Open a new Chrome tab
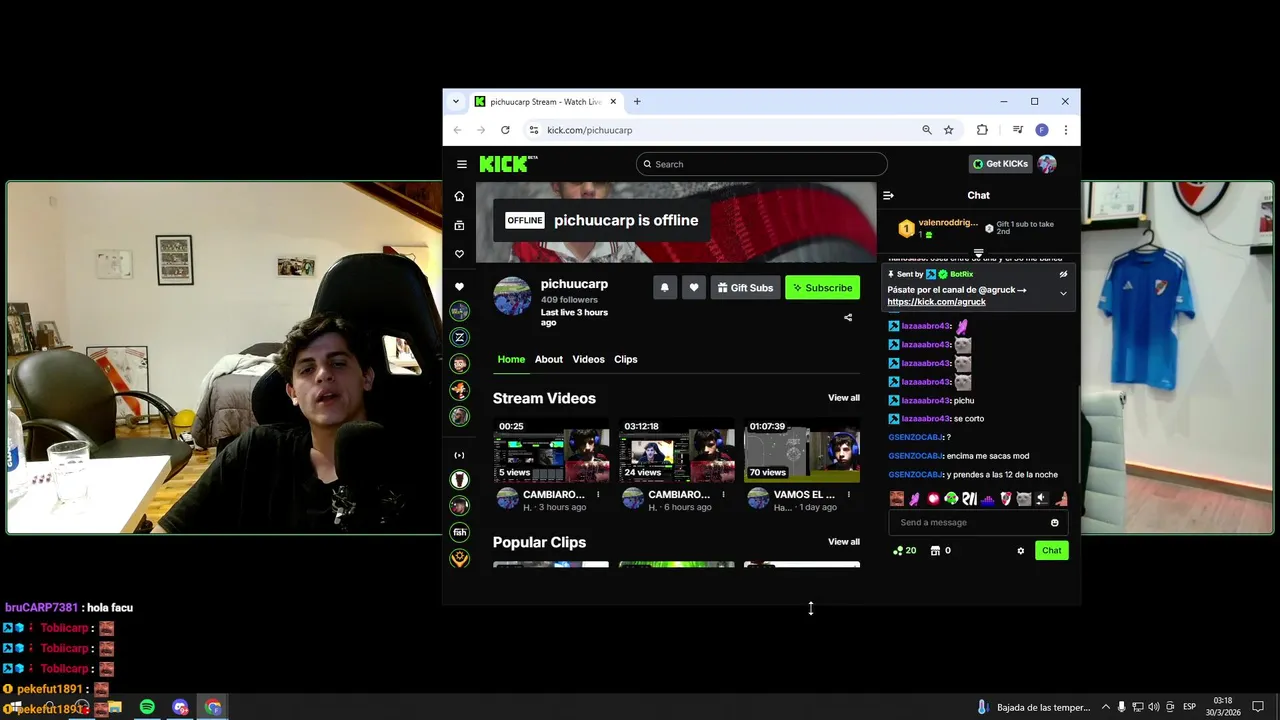The image size is (1280, 720). pos(637,101)
